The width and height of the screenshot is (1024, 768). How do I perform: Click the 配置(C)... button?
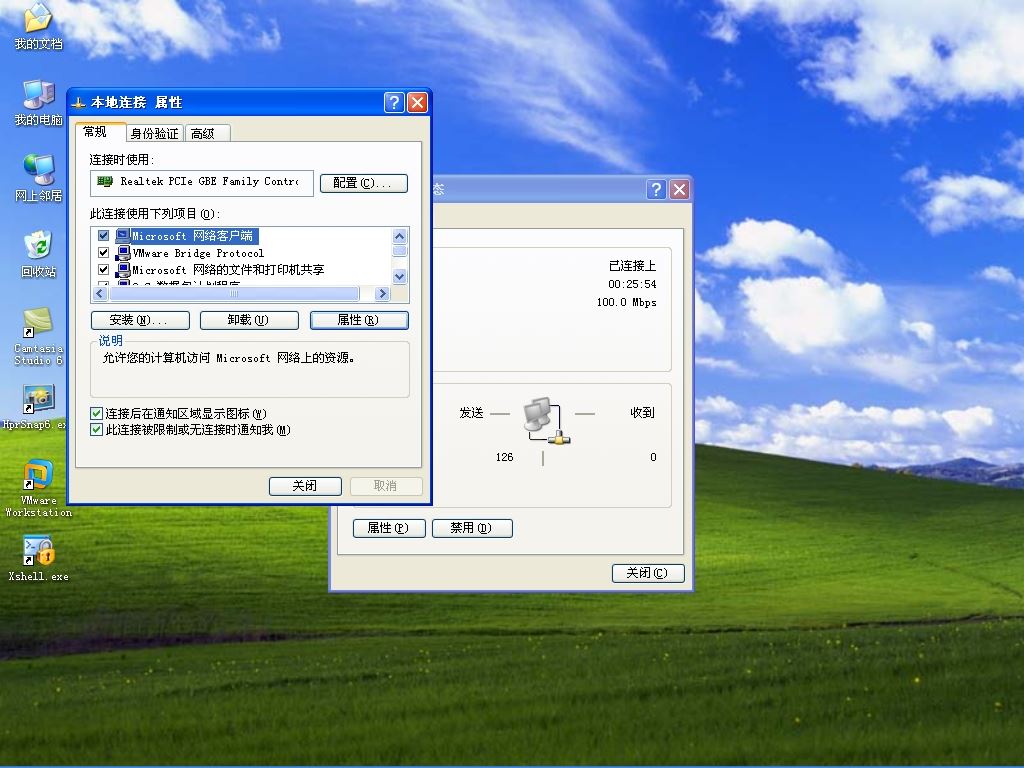coord(364,183)
